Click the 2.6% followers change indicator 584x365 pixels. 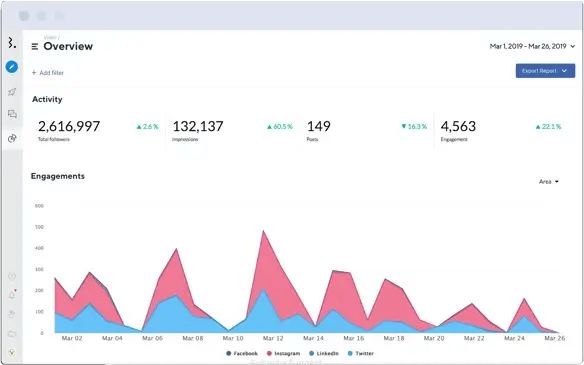(x=147, y=127)
